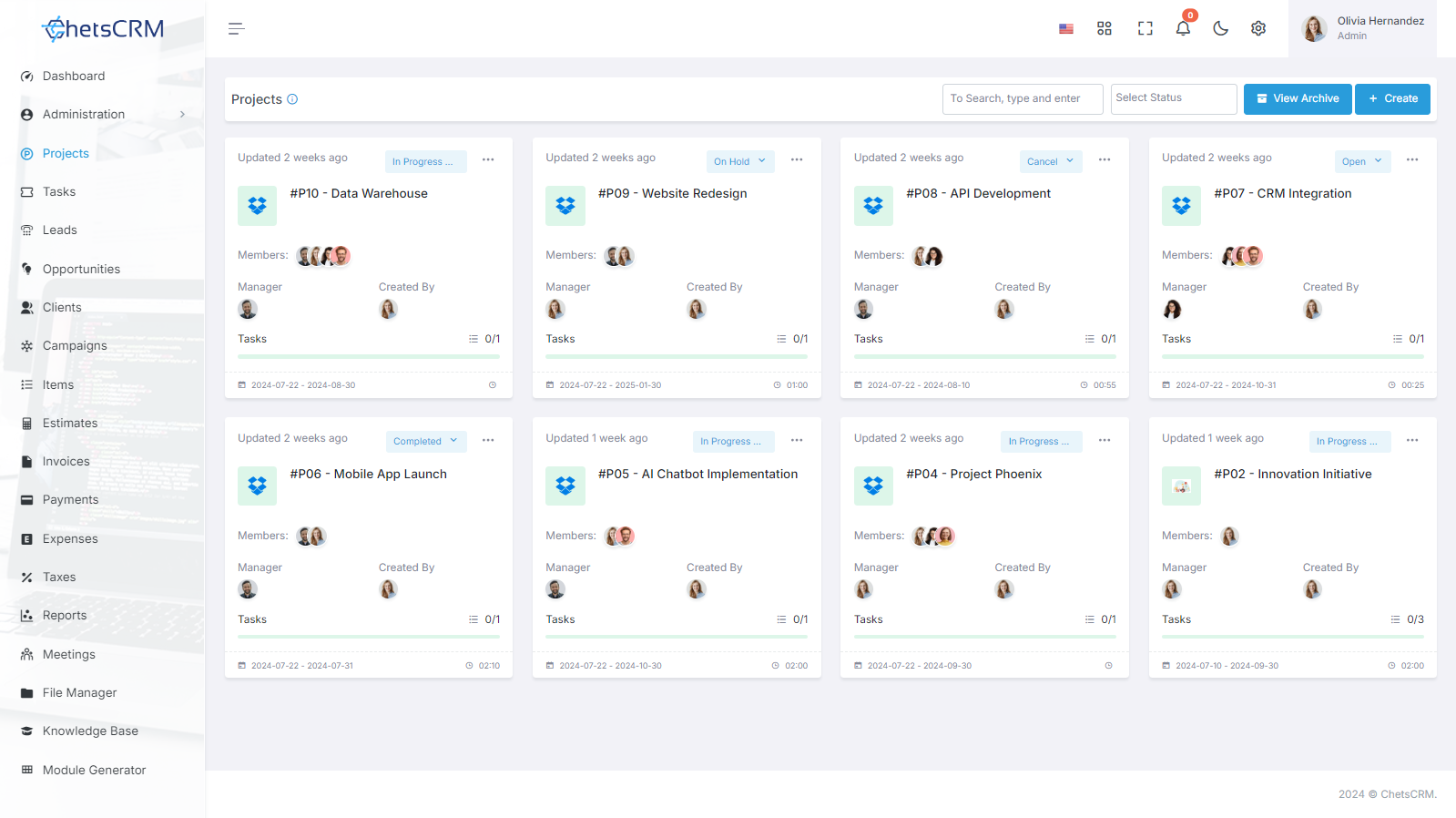Screen dimensions: 1456x818
Task: Open the settings gear icon
Action: pyautogui.click(x=1258, y=29)
